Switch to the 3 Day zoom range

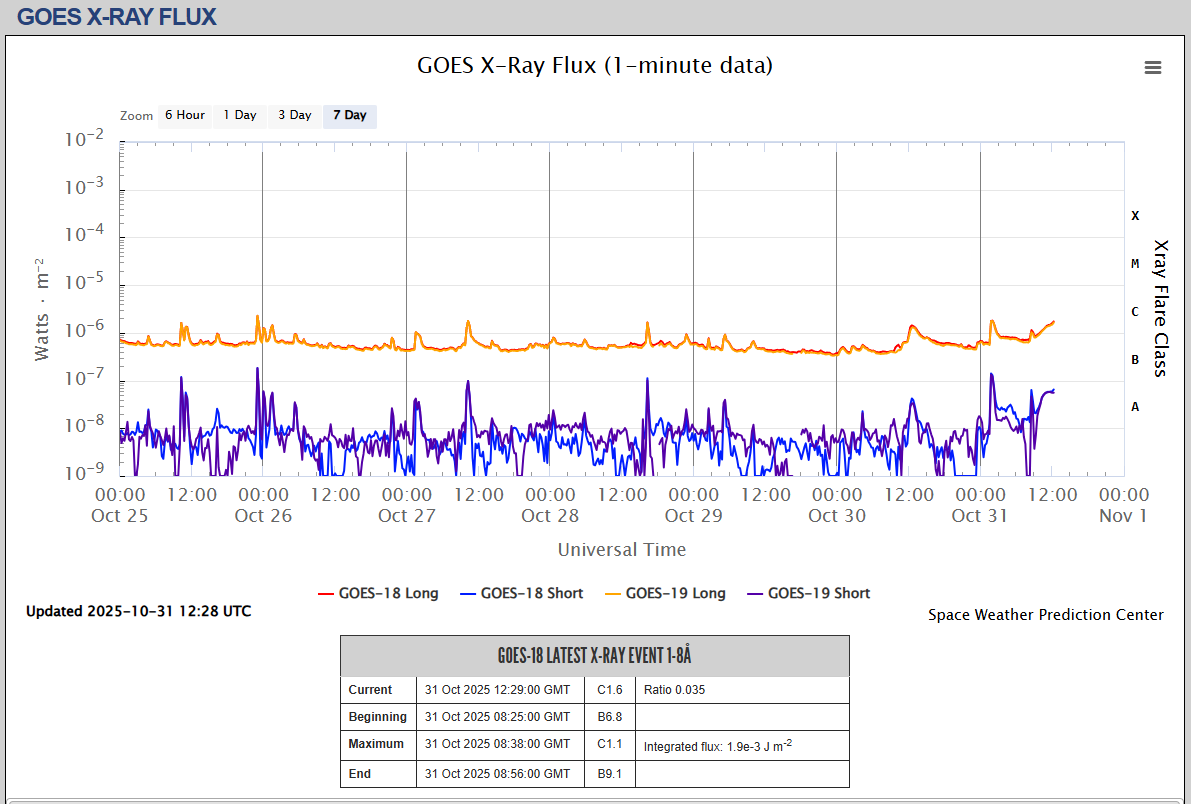point(295,115)
